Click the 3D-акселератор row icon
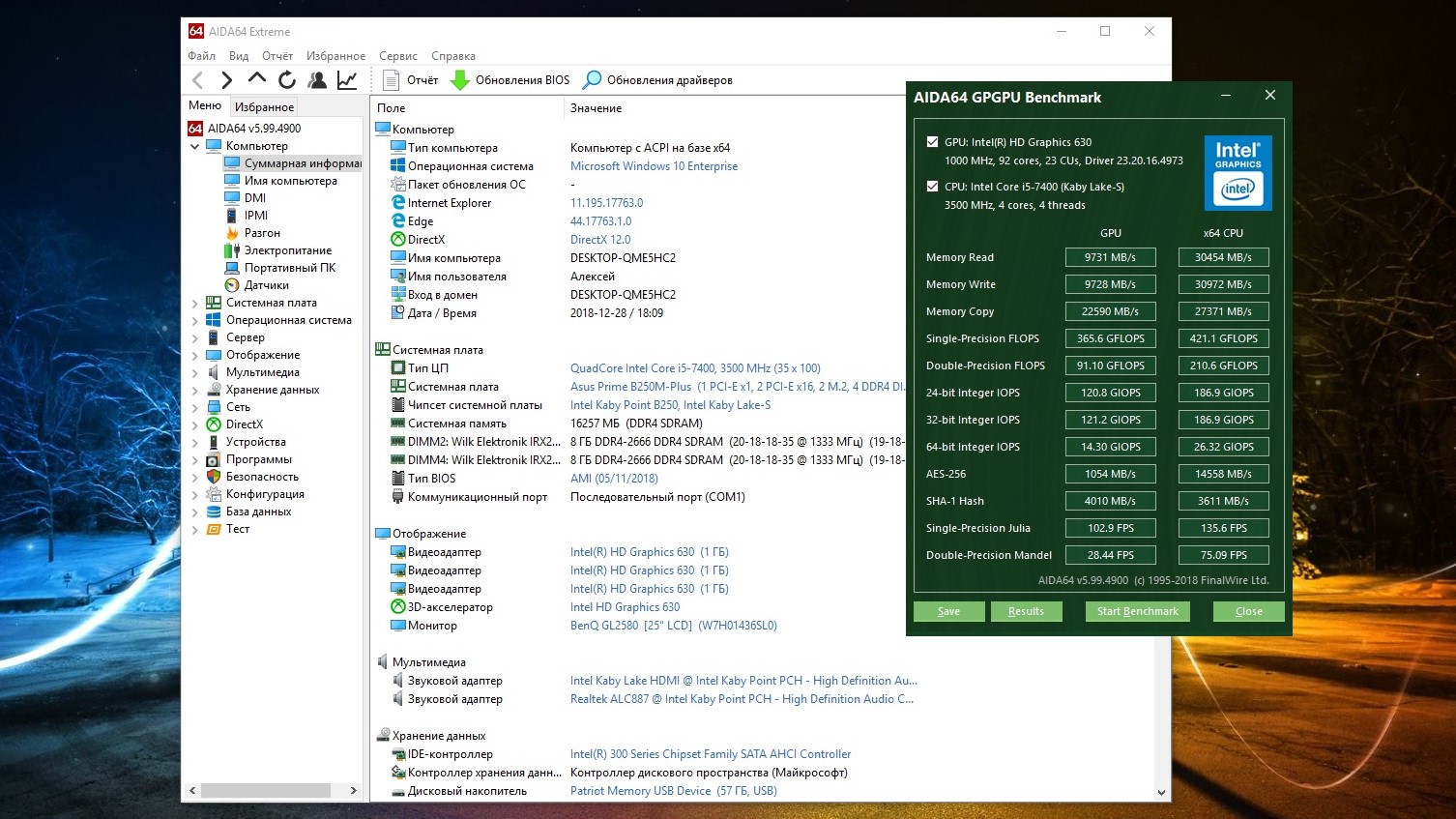Screen dimensions: 1456x819 [398, 607]
